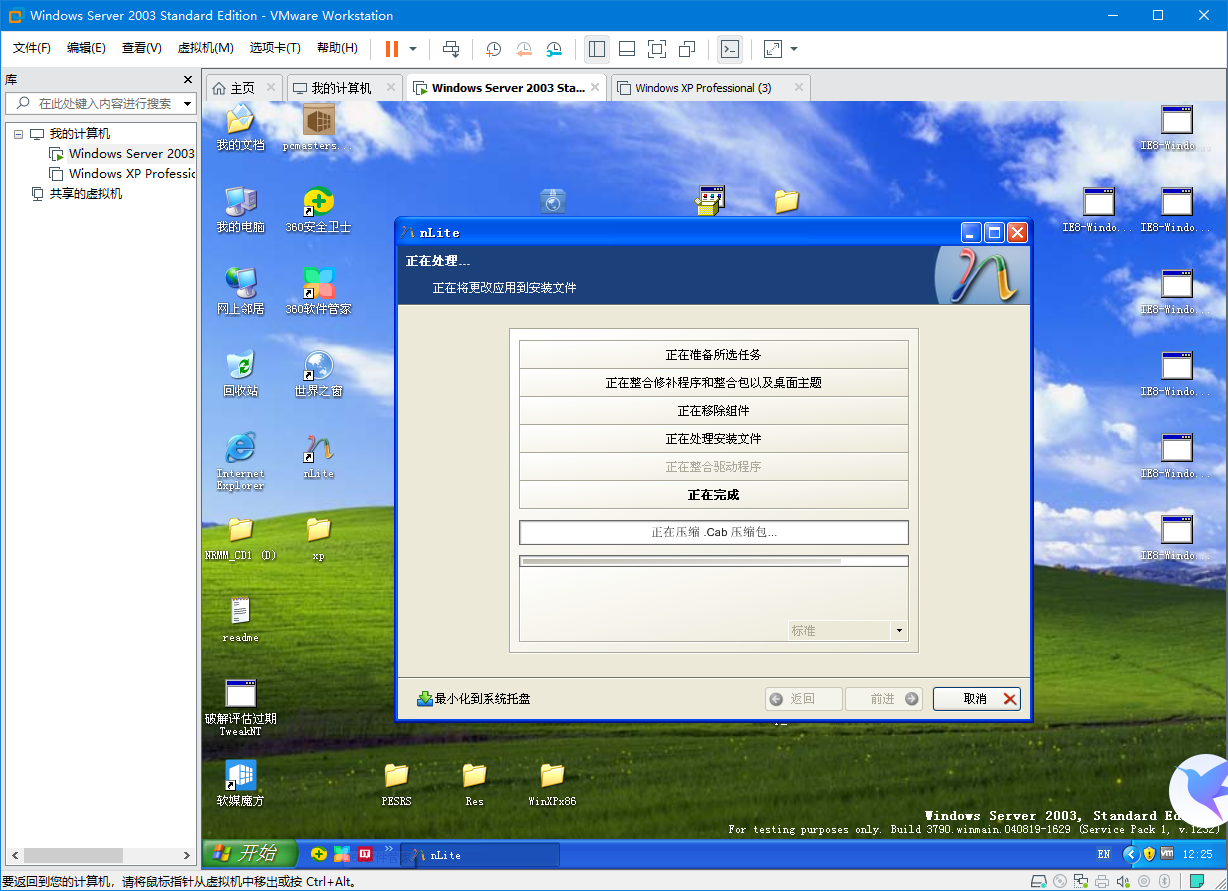Select Windows XP Professional in library tree
This screenshot has width=1228, height=891.
122,174
